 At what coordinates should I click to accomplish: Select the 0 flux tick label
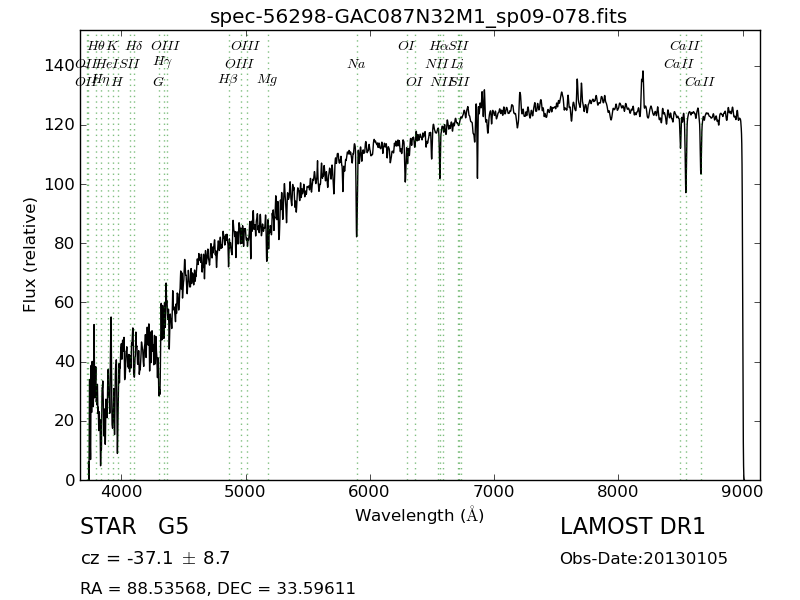pyautogui.click(x=70, y=480)
